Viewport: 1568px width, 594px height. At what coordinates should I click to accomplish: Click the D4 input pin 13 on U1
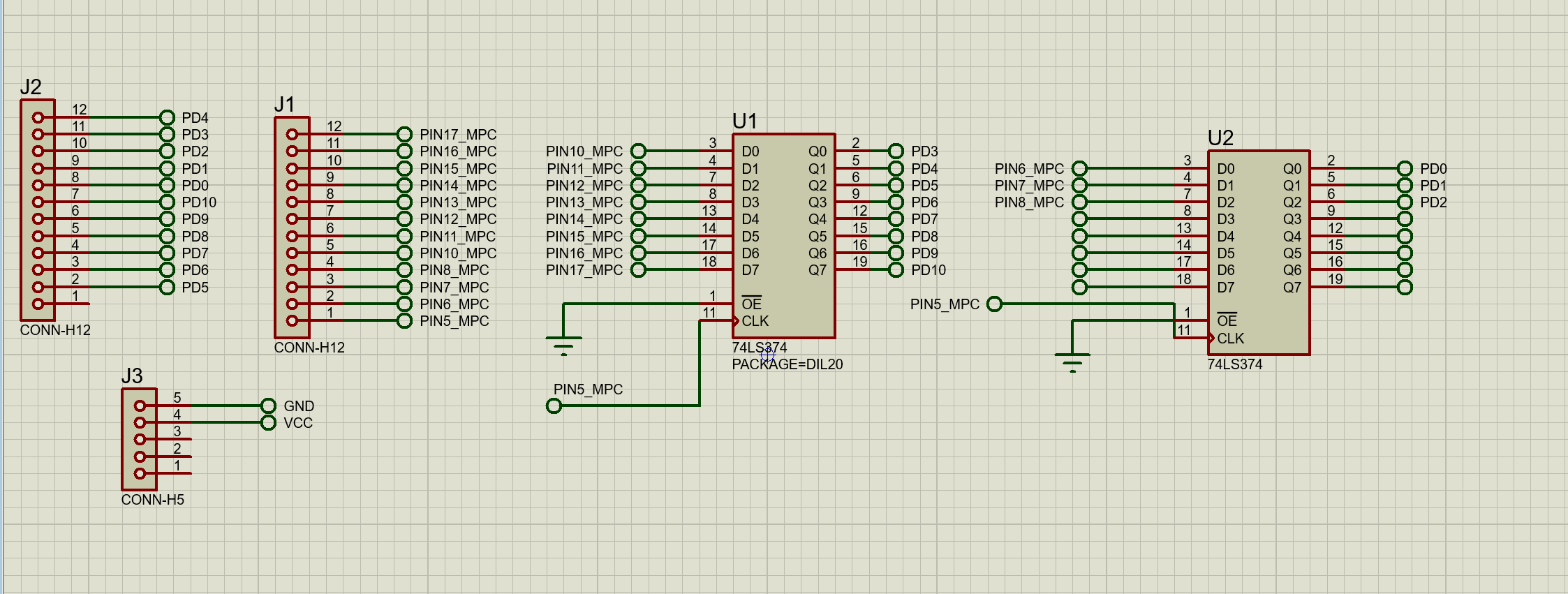tap(716, 218)
